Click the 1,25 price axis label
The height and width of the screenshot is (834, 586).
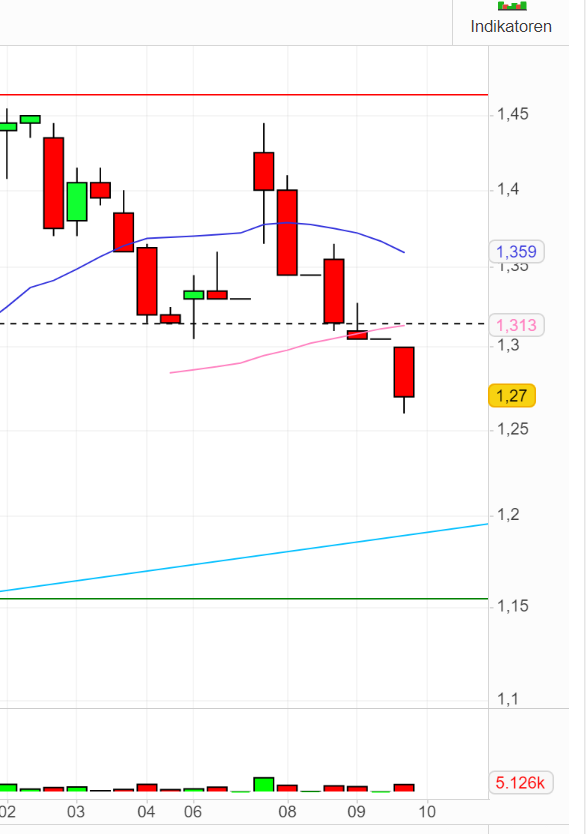513,429
